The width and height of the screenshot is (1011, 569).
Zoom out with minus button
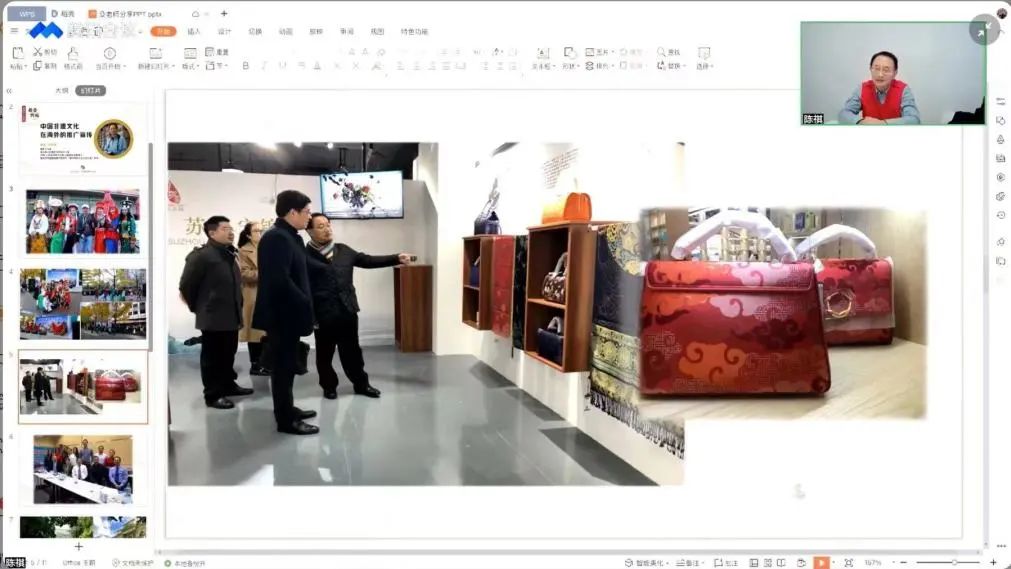[x=904, y=563]
